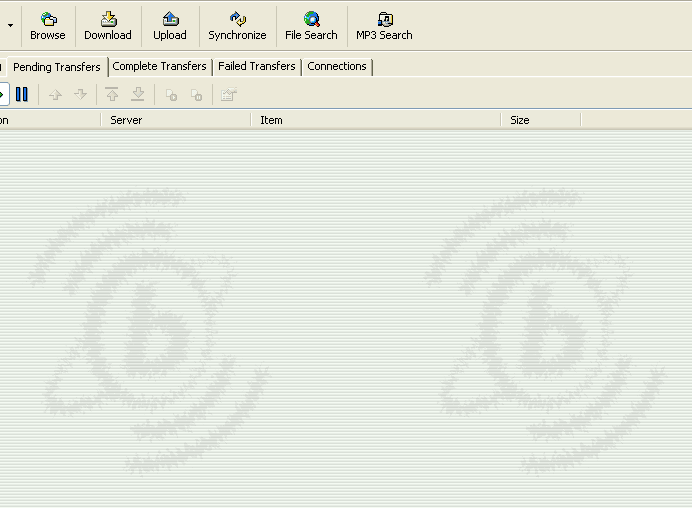This screenshot has height=508, width=692.
Task: Open the Download tool
Action: click(108, 26)
